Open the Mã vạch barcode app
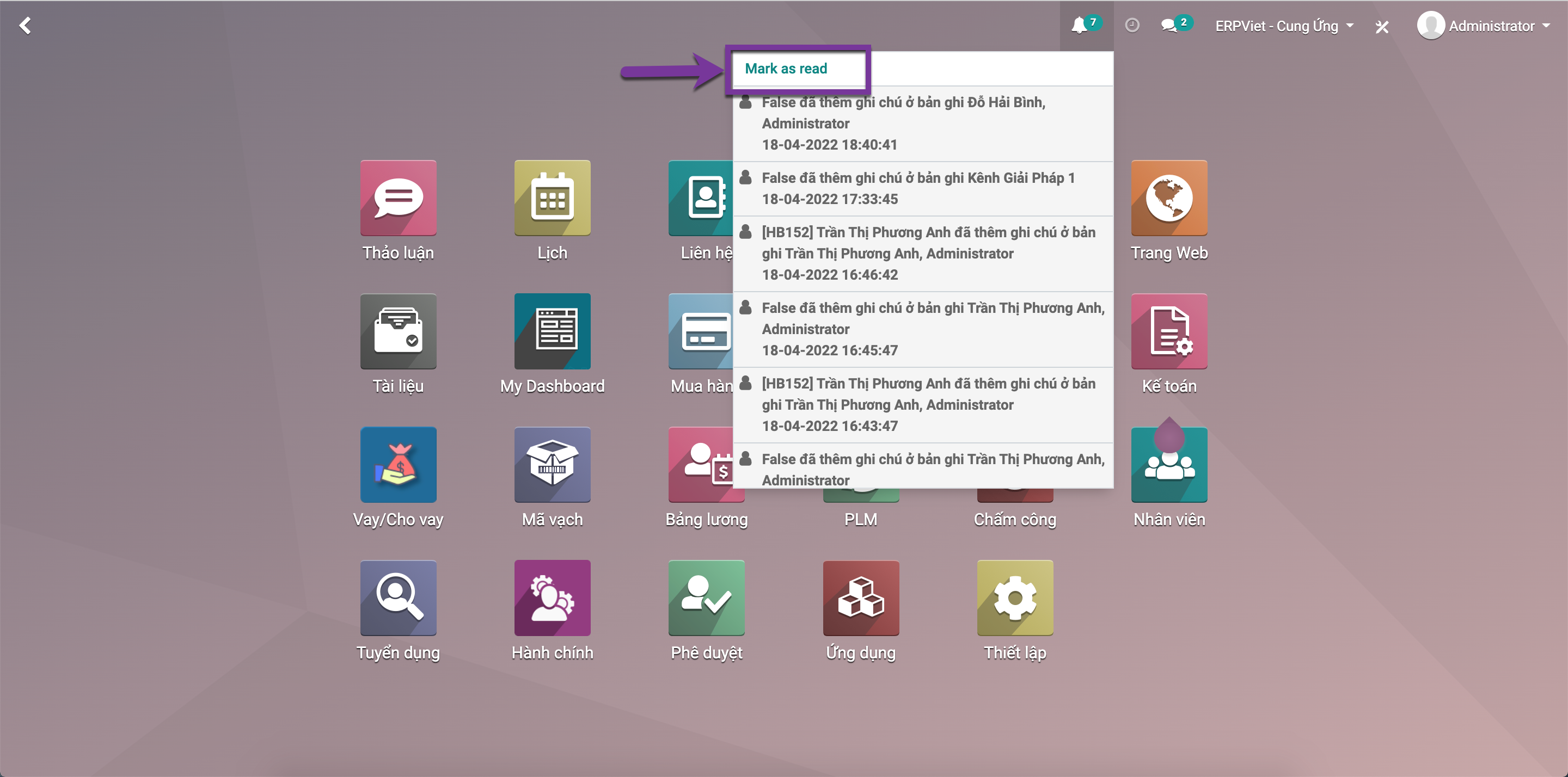The width and height of the screenshot is (1568, 777). (x=552, y=464)
